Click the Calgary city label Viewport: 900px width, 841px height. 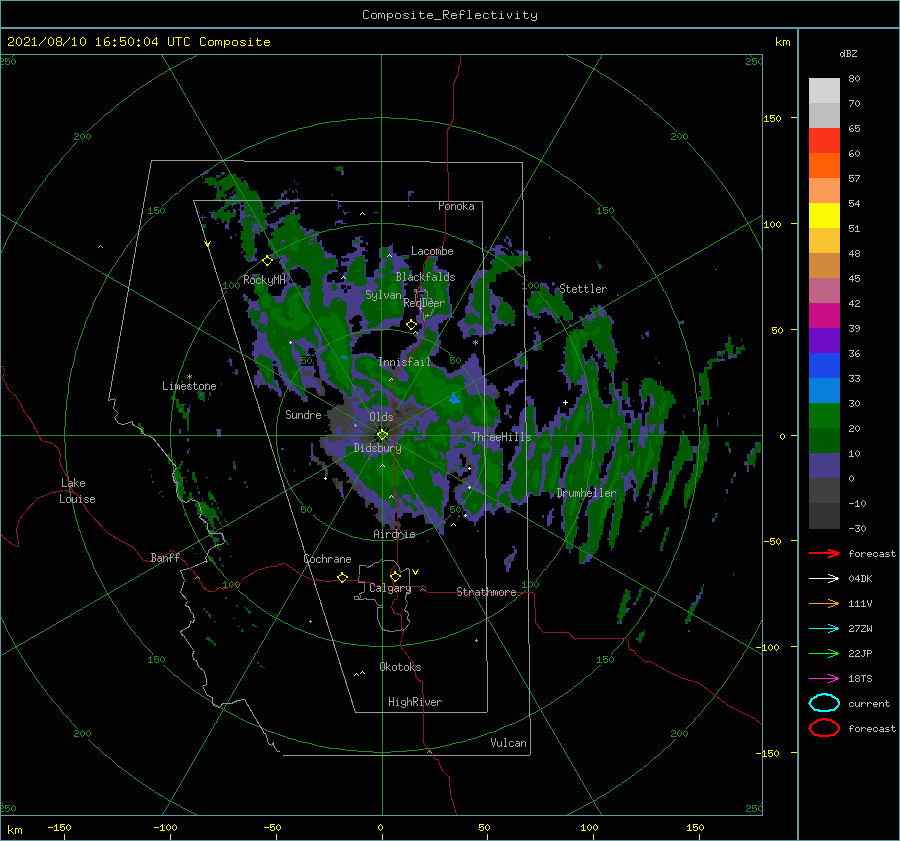[x=390, y=588]
